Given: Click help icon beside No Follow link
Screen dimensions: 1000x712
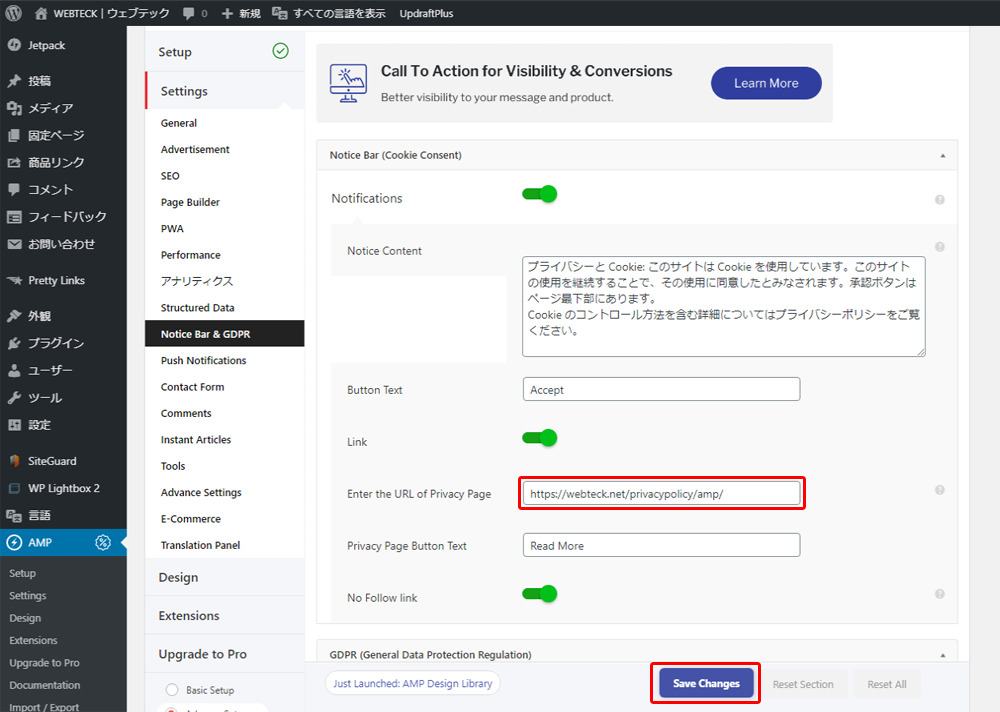Looking at the screenshot, I should 939,594.
